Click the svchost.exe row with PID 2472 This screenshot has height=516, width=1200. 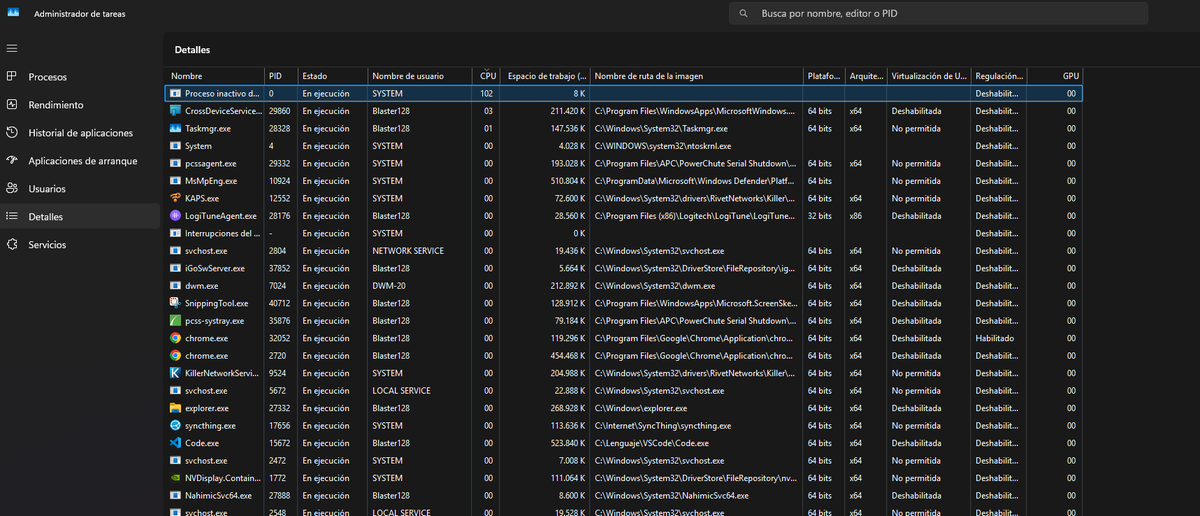click(623, 460)
